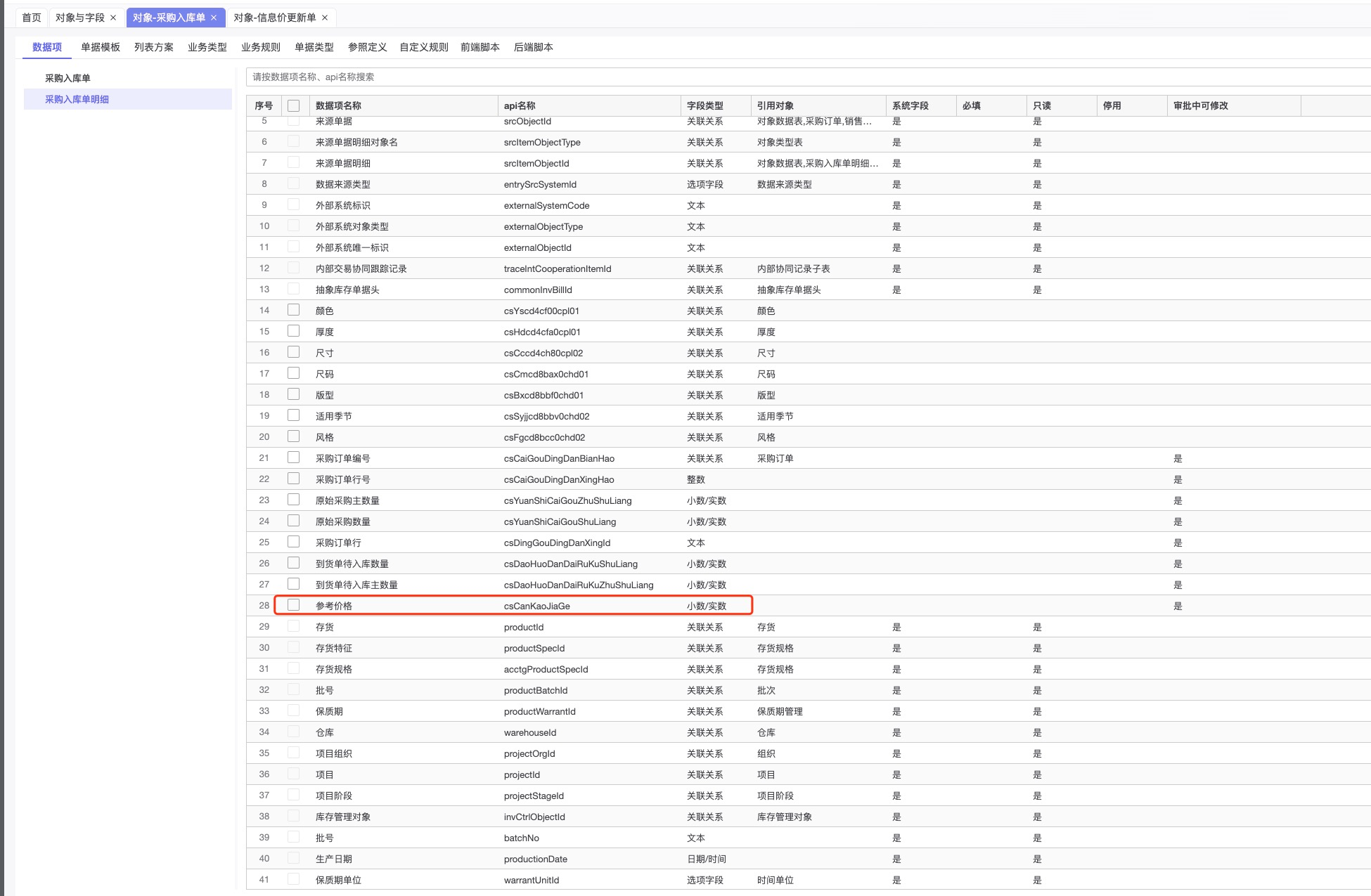1371x896 pixels.
Task: Open the 业务规则 tab
Action: coord(260,47)
